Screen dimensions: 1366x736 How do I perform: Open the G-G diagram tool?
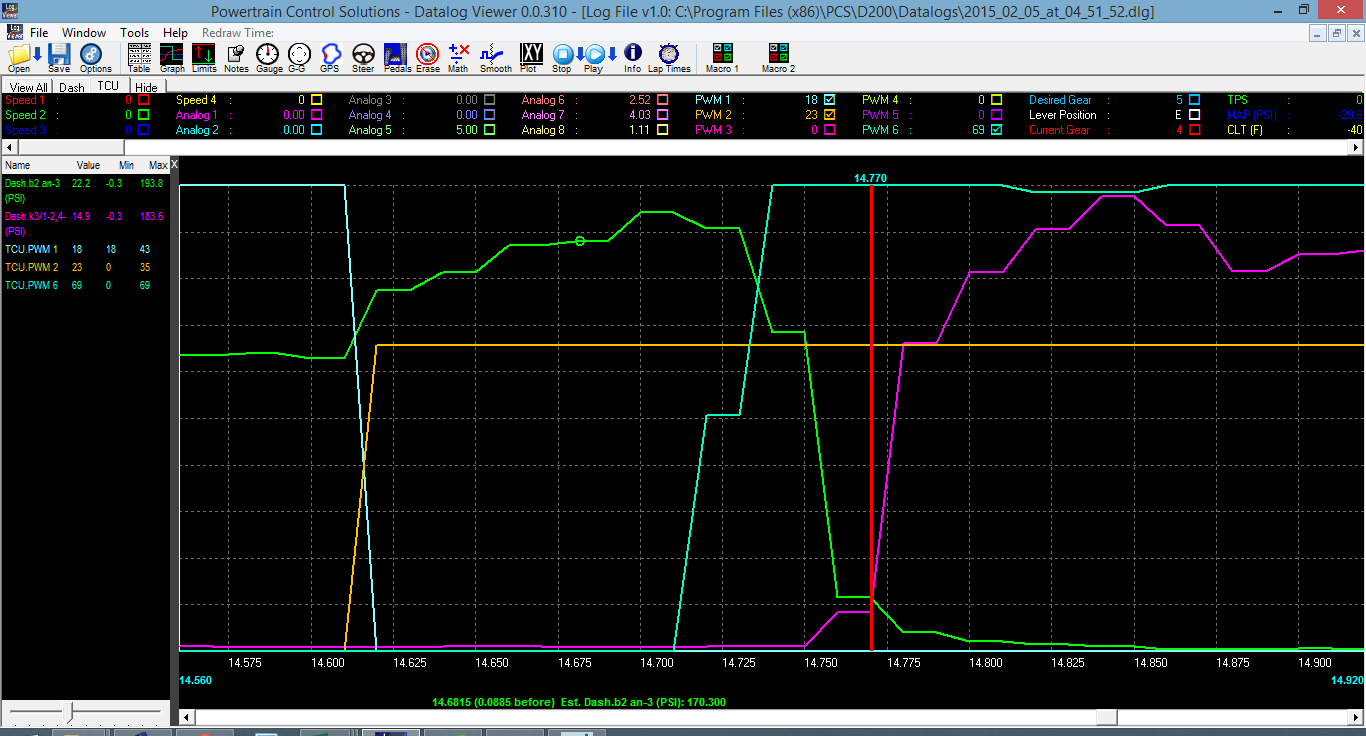click(298, 56)
